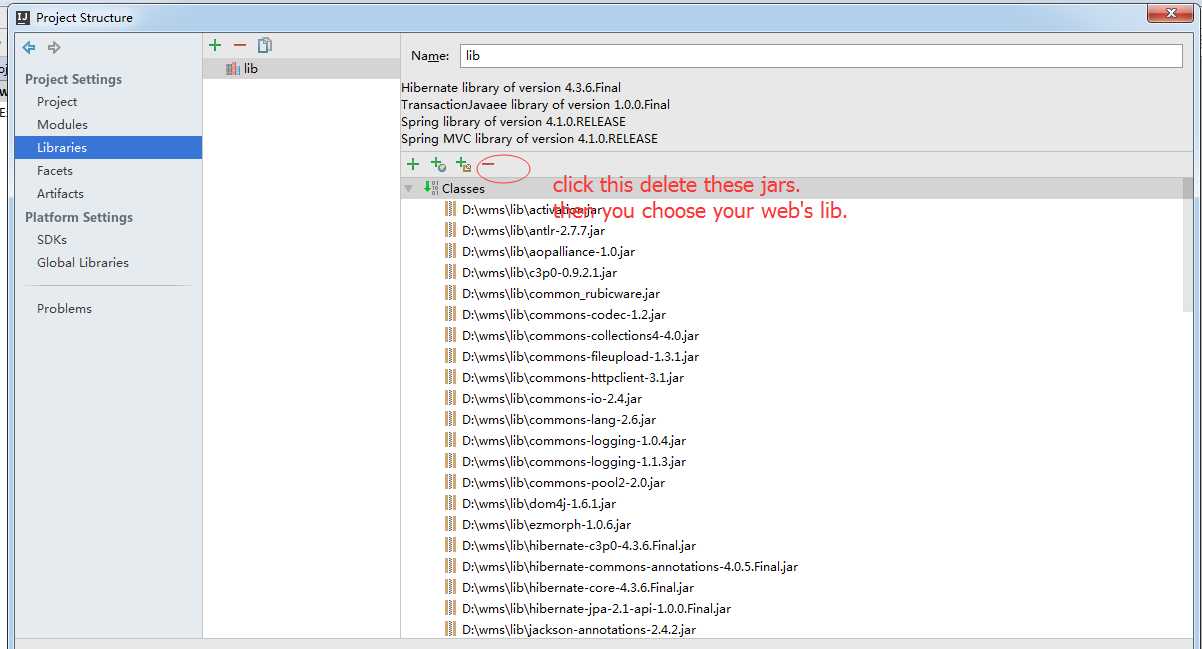This screenshot has width=1202, height=649.
Task: Open SDKs under Platform Settings
Action: (52, 240)
